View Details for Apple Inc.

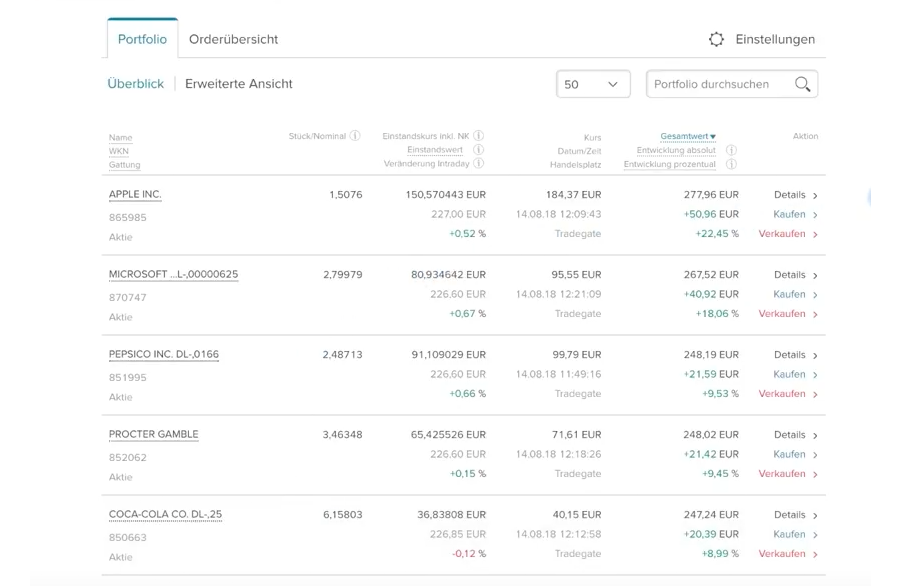796,195
